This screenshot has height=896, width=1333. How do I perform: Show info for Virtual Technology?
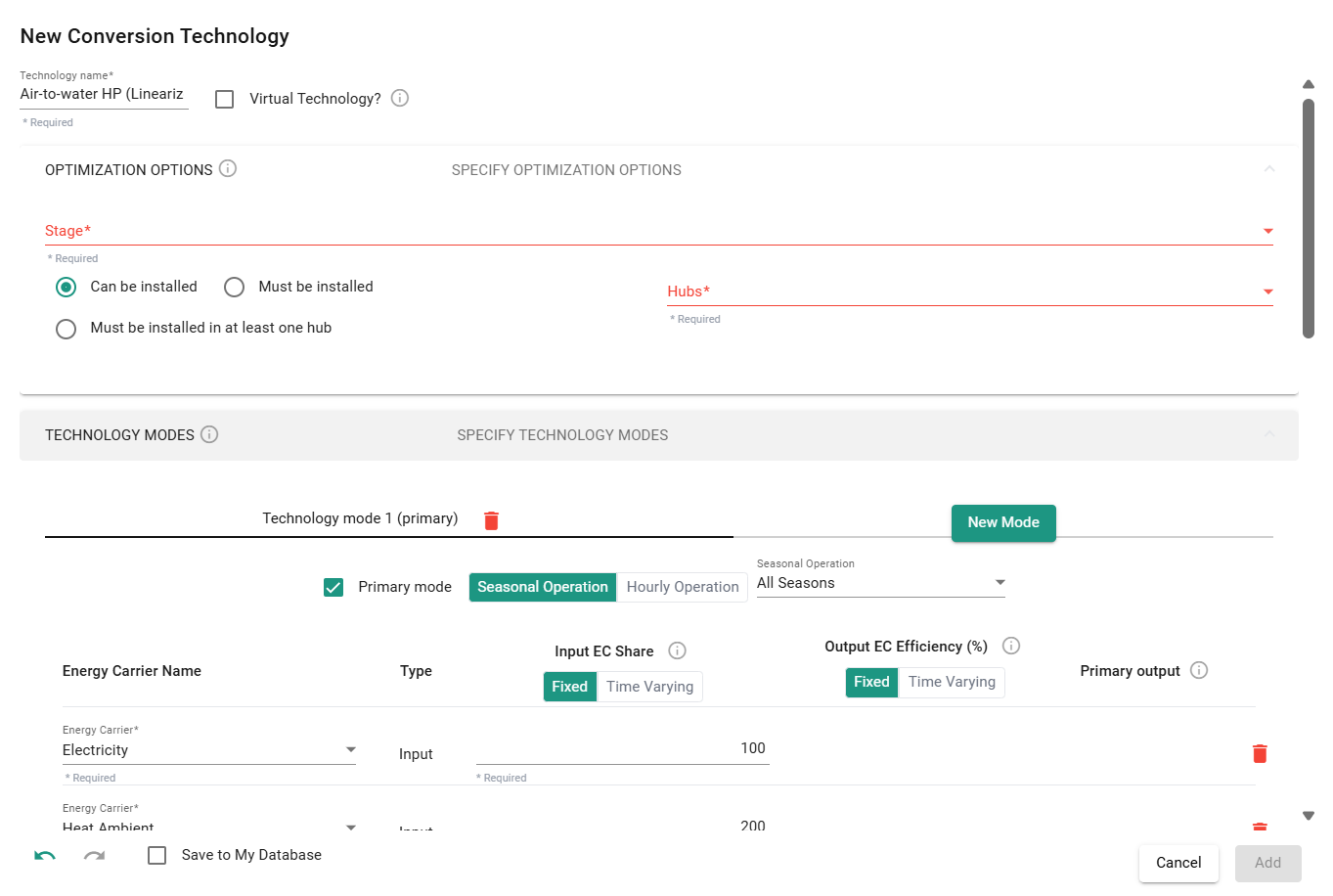(x=400, y=98)
